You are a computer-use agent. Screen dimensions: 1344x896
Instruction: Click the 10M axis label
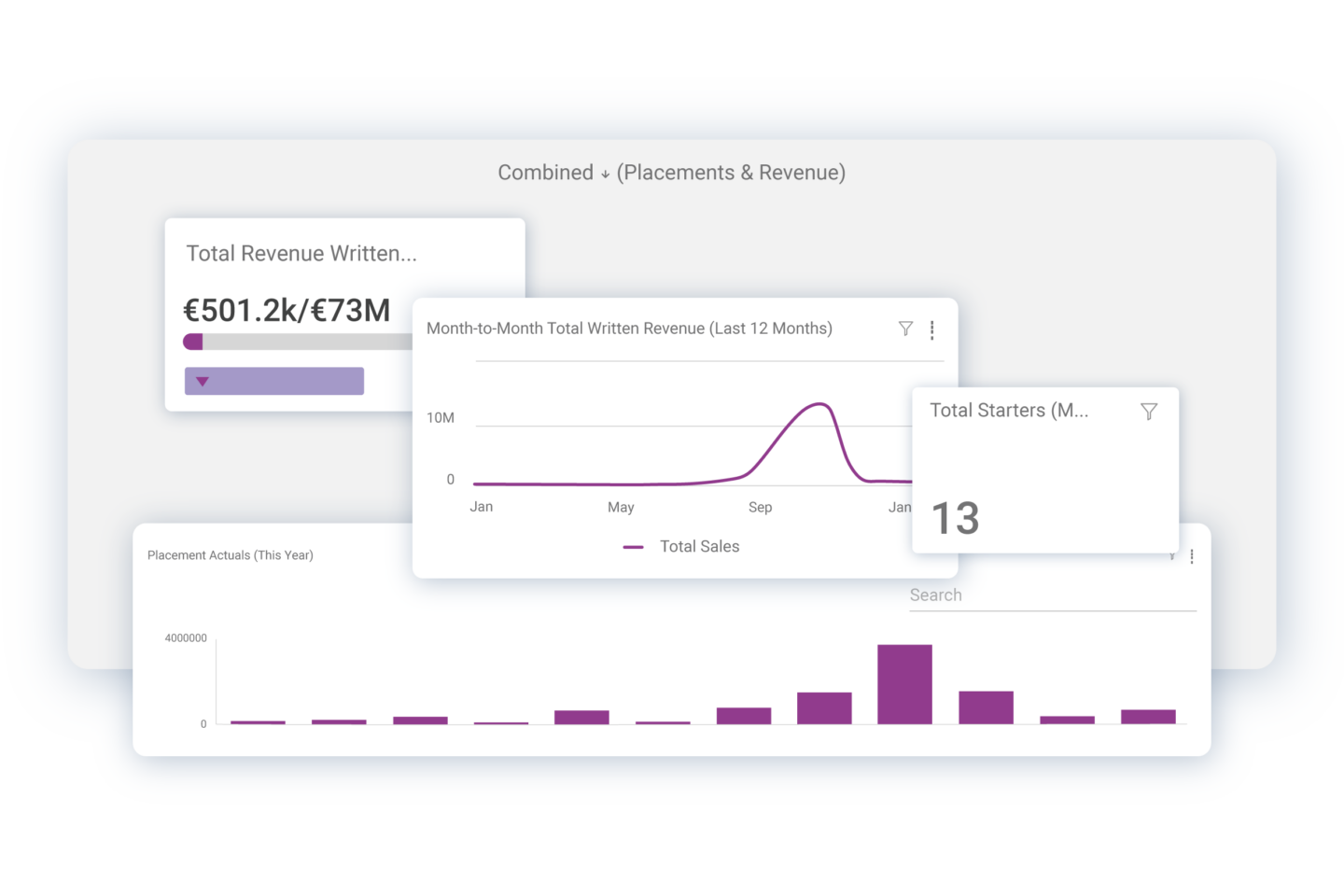(441, 418)
